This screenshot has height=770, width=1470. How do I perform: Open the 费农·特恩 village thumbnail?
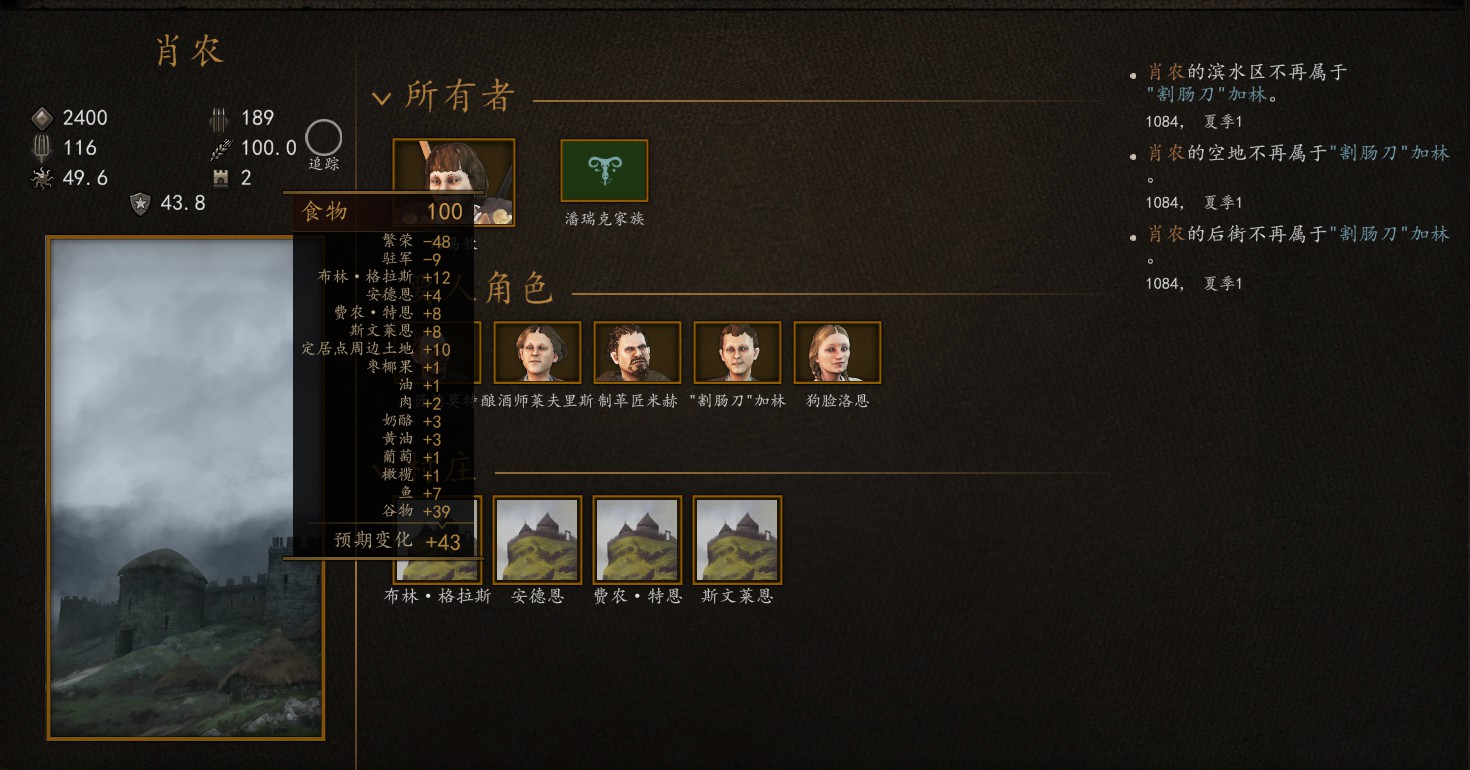(x=637, y=540)
